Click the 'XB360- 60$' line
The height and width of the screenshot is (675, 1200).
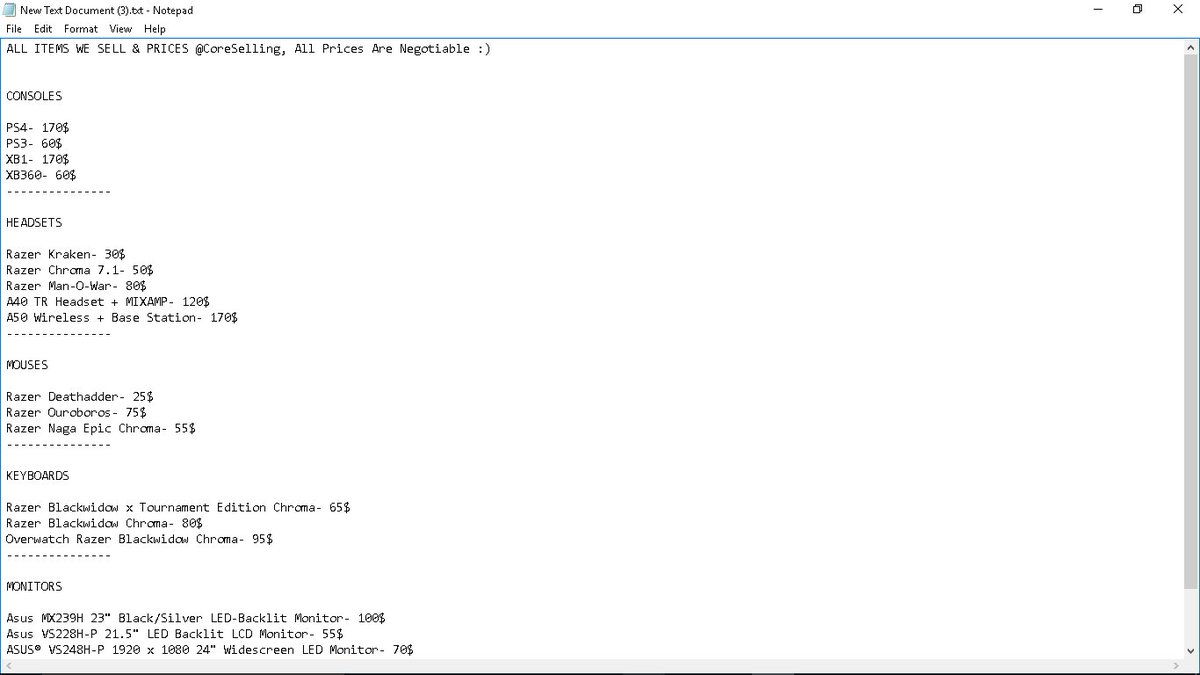click(x=41, y=175)
